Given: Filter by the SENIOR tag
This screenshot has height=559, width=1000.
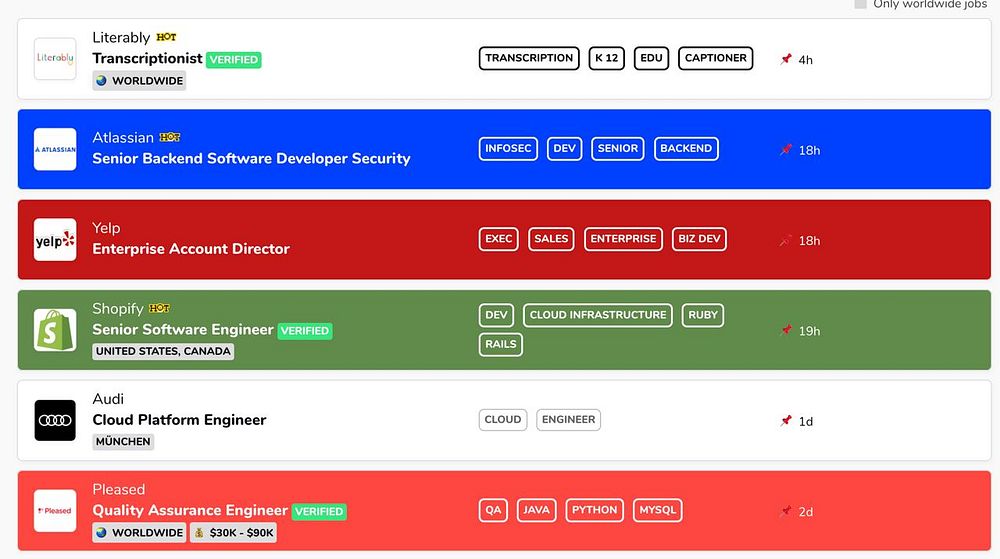Looking at the screenshot, I should 618,149.
